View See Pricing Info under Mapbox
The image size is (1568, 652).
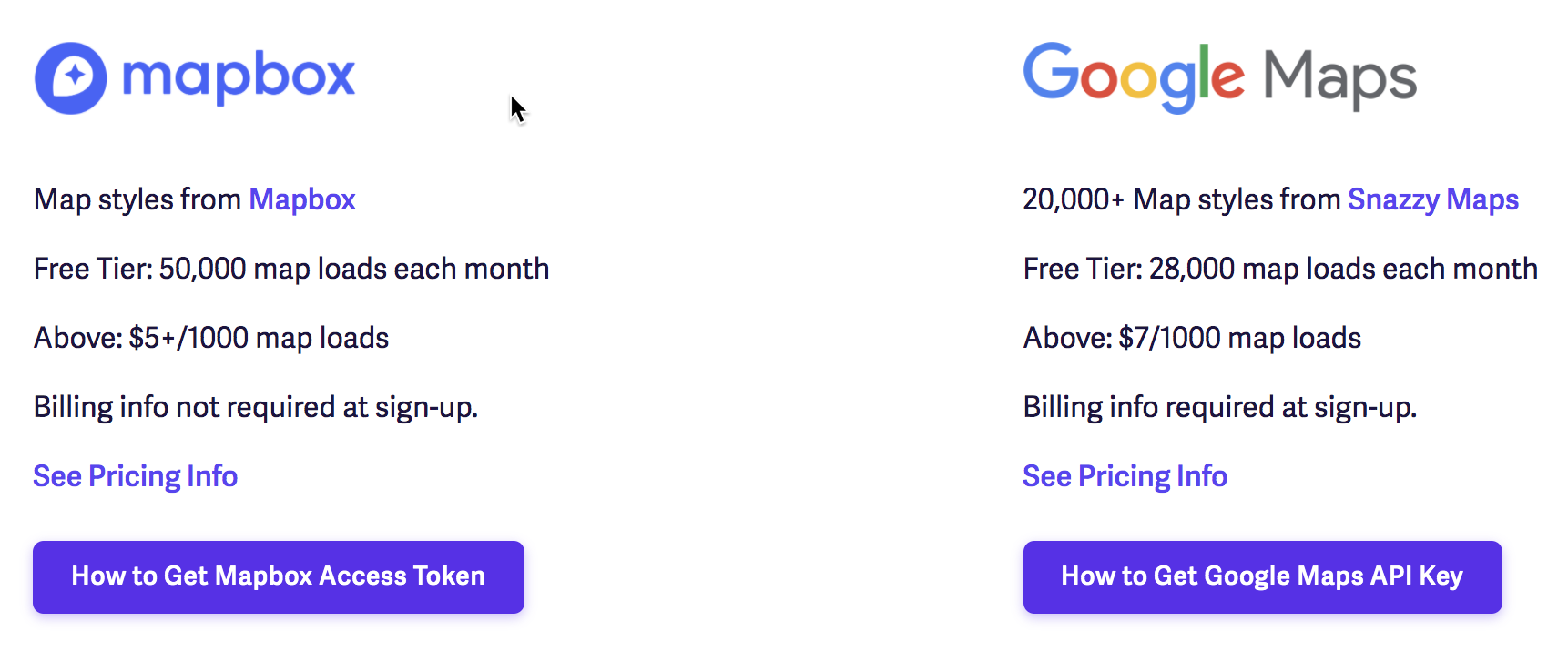click(136, 476)
